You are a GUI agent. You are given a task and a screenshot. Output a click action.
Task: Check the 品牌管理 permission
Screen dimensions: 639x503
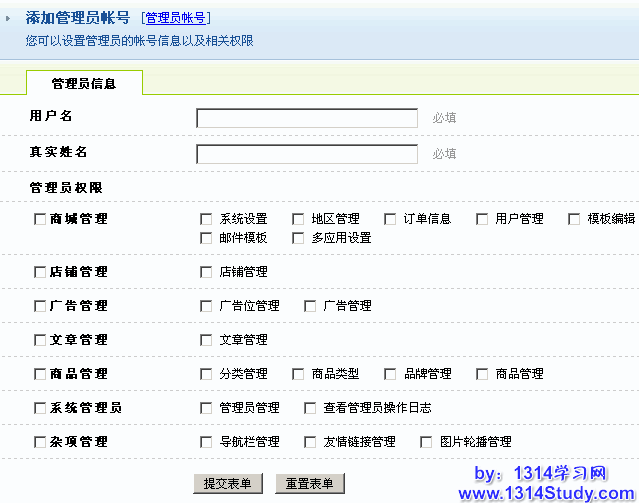(x=390, y=374)
